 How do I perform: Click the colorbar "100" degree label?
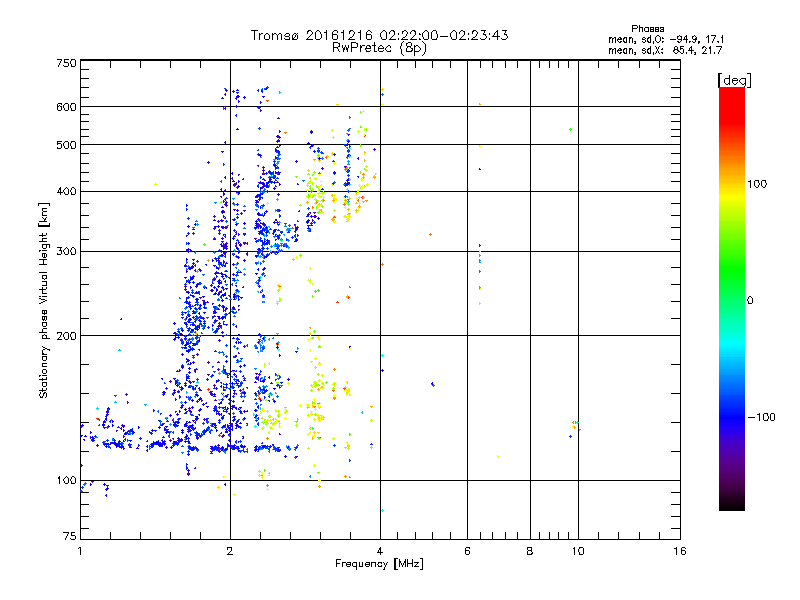pyautogui.click(x=757, y=184)
